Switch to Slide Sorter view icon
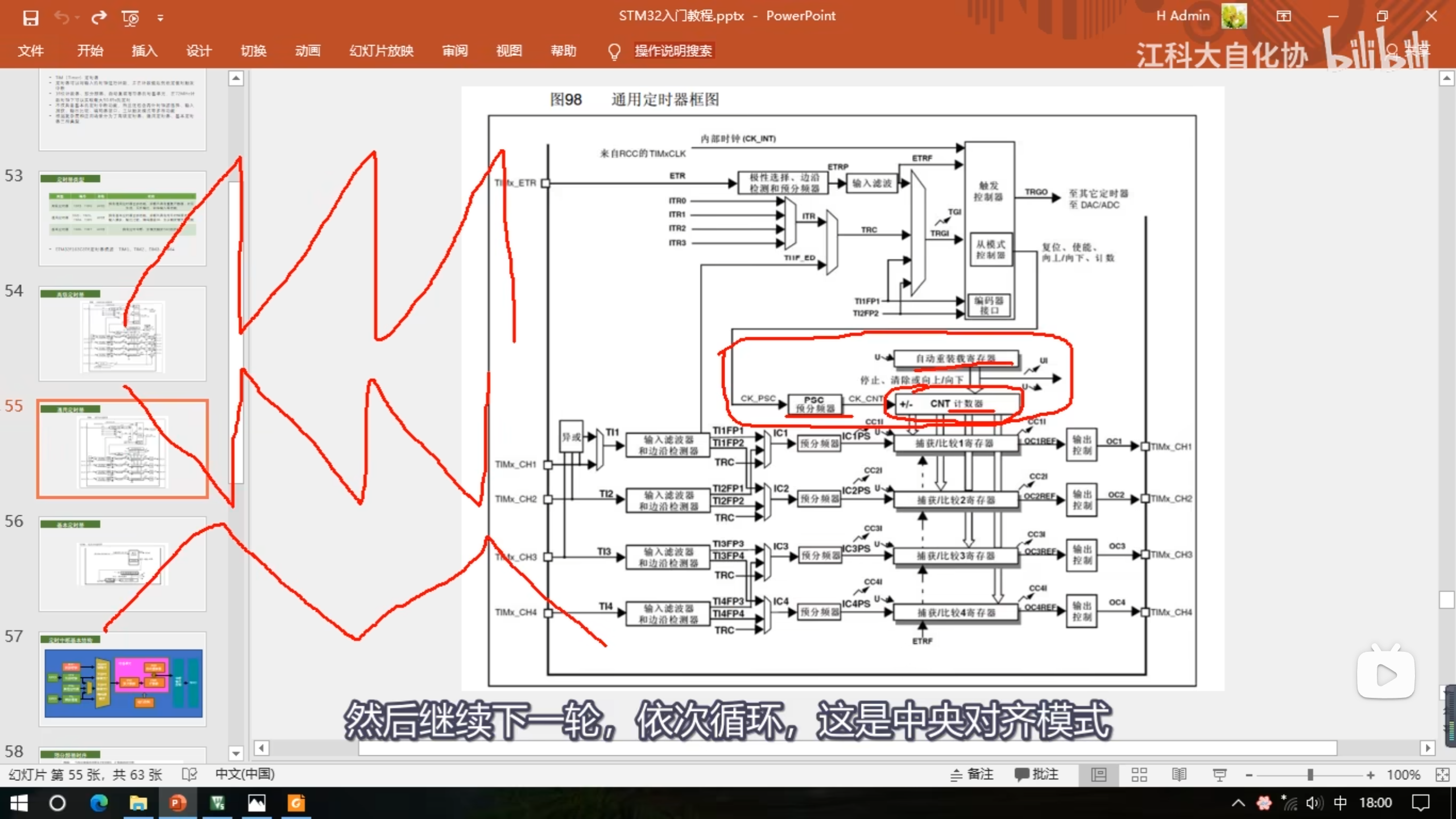Screen dimensions: 1456x819 click(1139, 775)
